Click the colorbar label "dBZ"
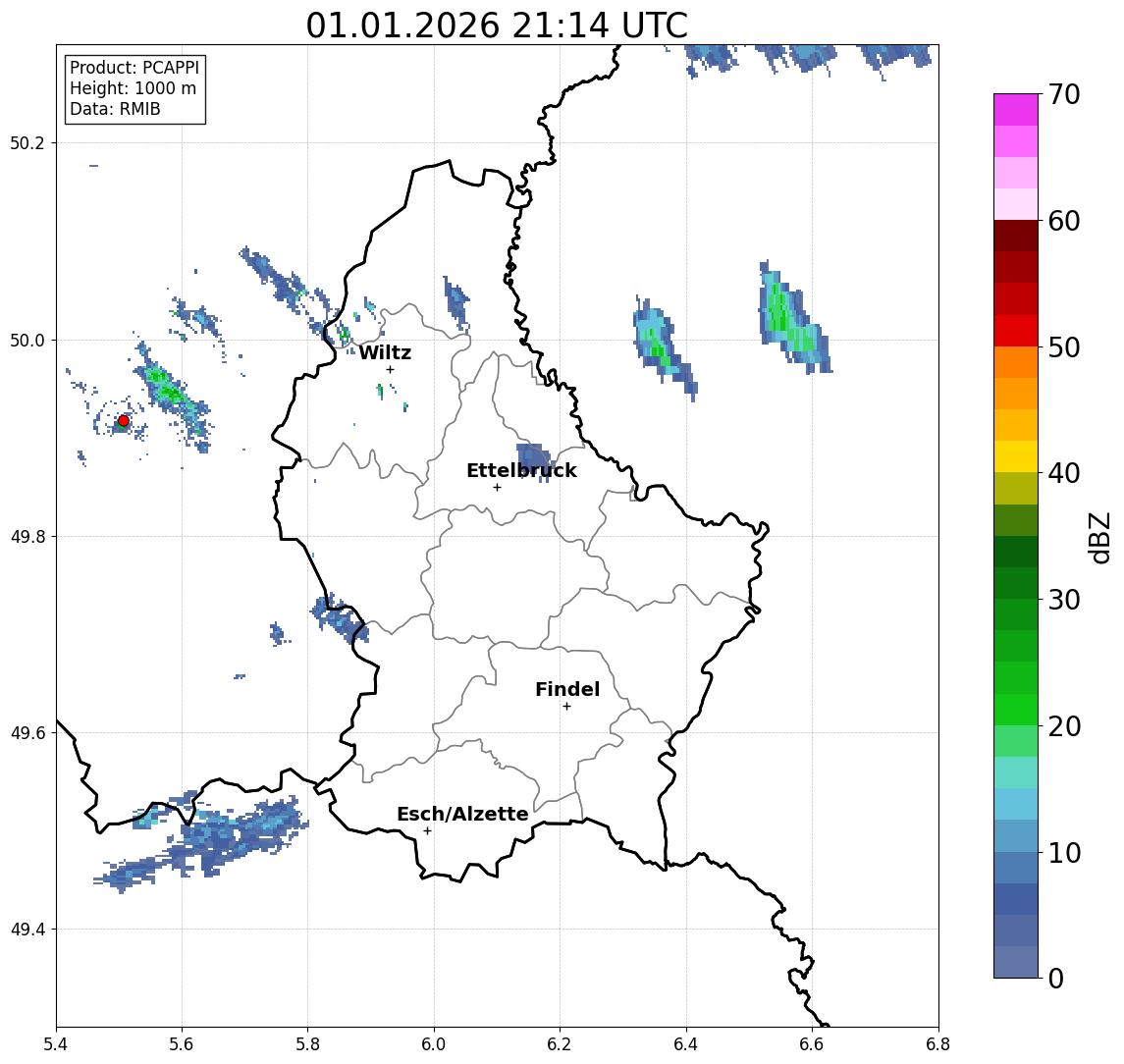1124x1064 pixels. pos(1098,537)
